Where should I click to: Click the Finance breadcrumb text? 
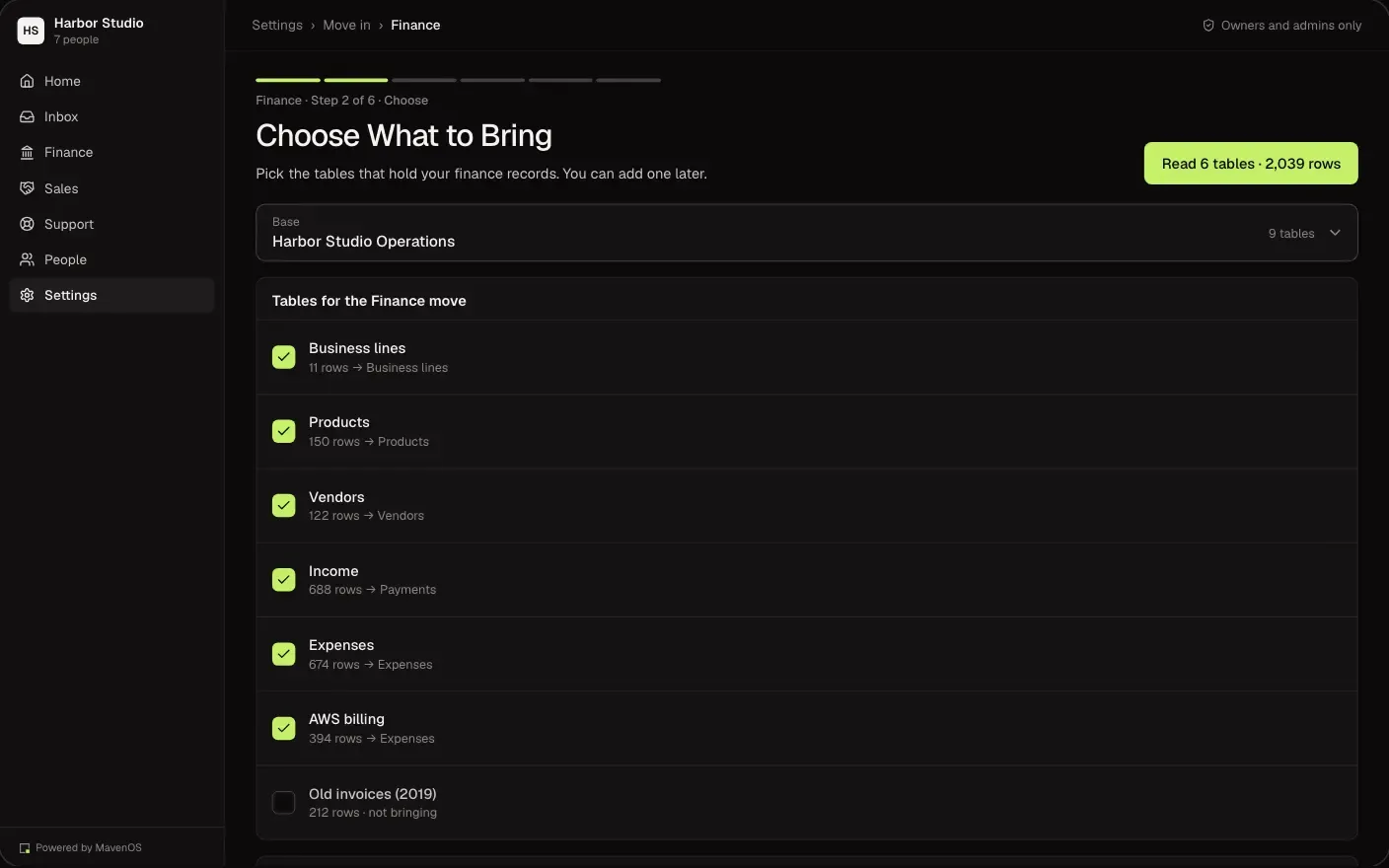(x=415, y=26)
